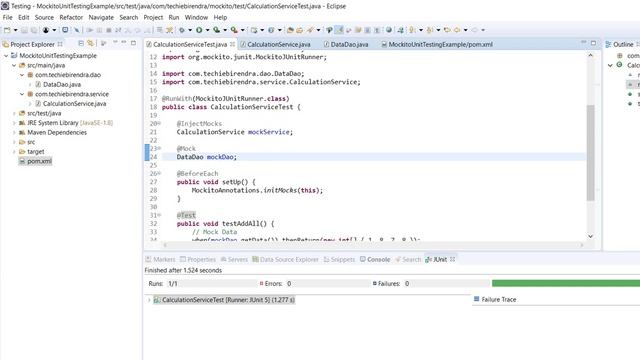Open the Markers view tab
This screenshot has height=360, width=640.
coord(160,259)
